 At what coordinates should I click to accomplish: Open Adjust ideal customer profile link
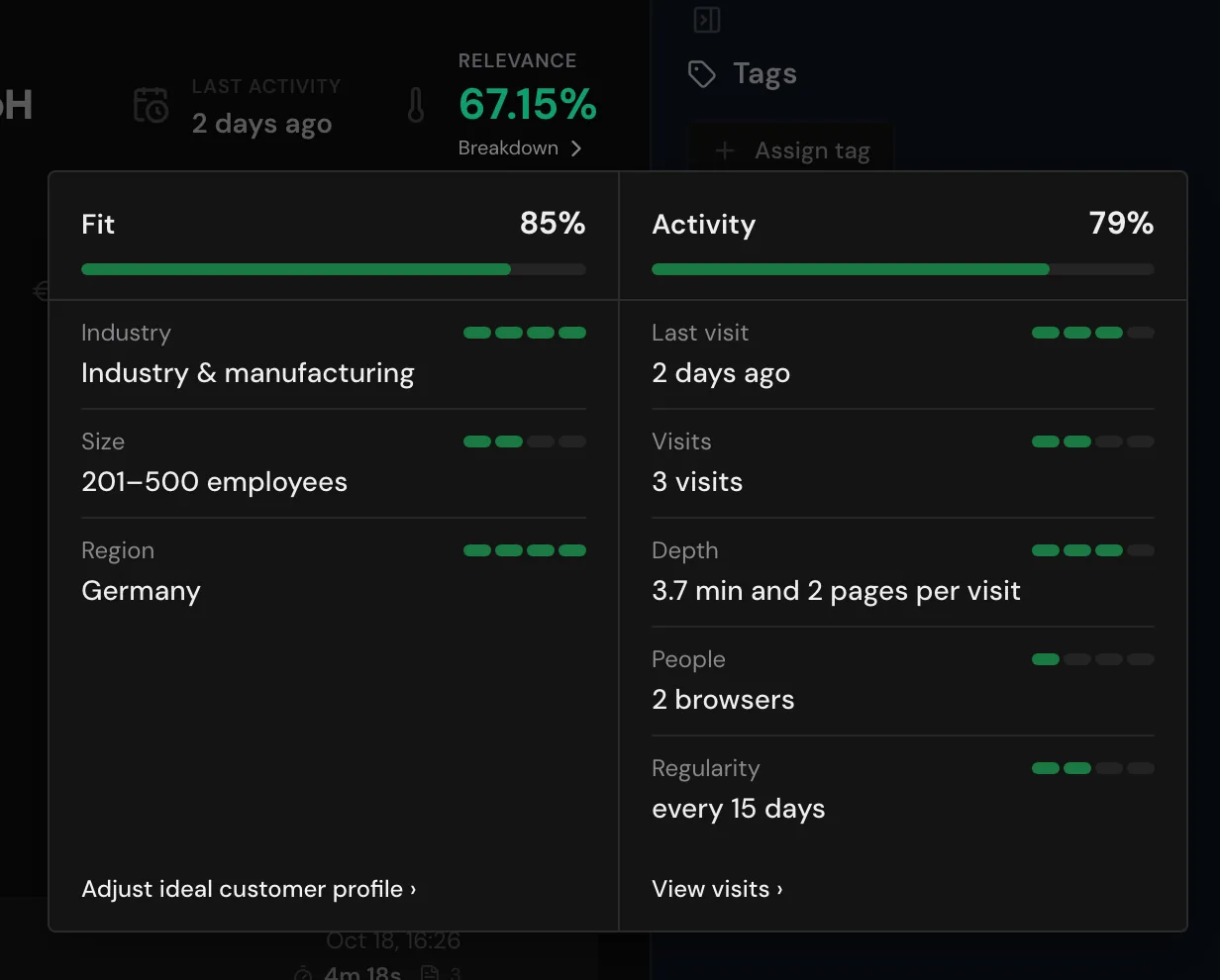click(x=249, y=889)
